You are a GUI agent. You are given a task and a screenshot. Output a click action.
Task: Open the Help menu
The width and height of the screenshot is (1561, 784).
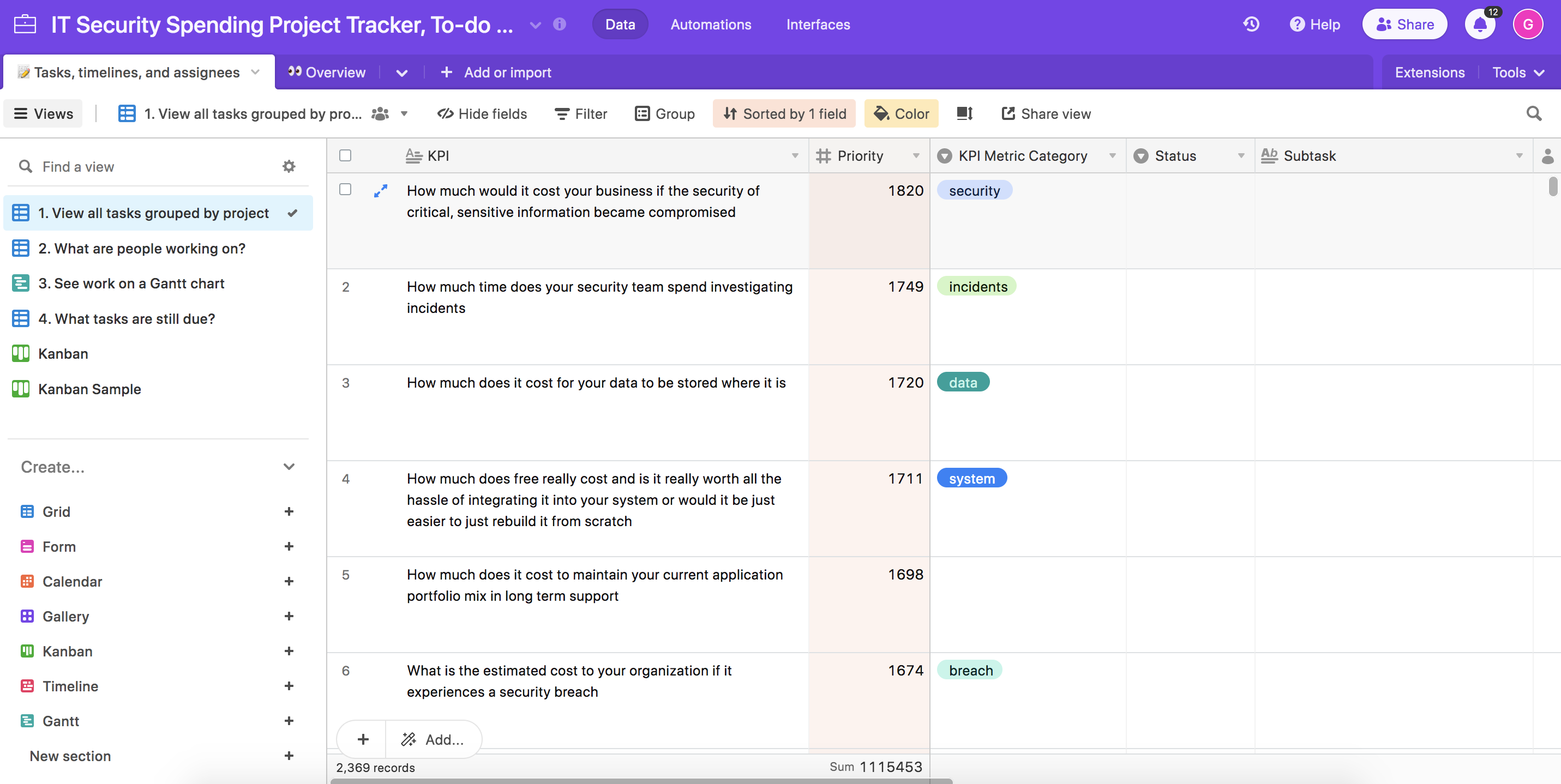(1314, 24)
